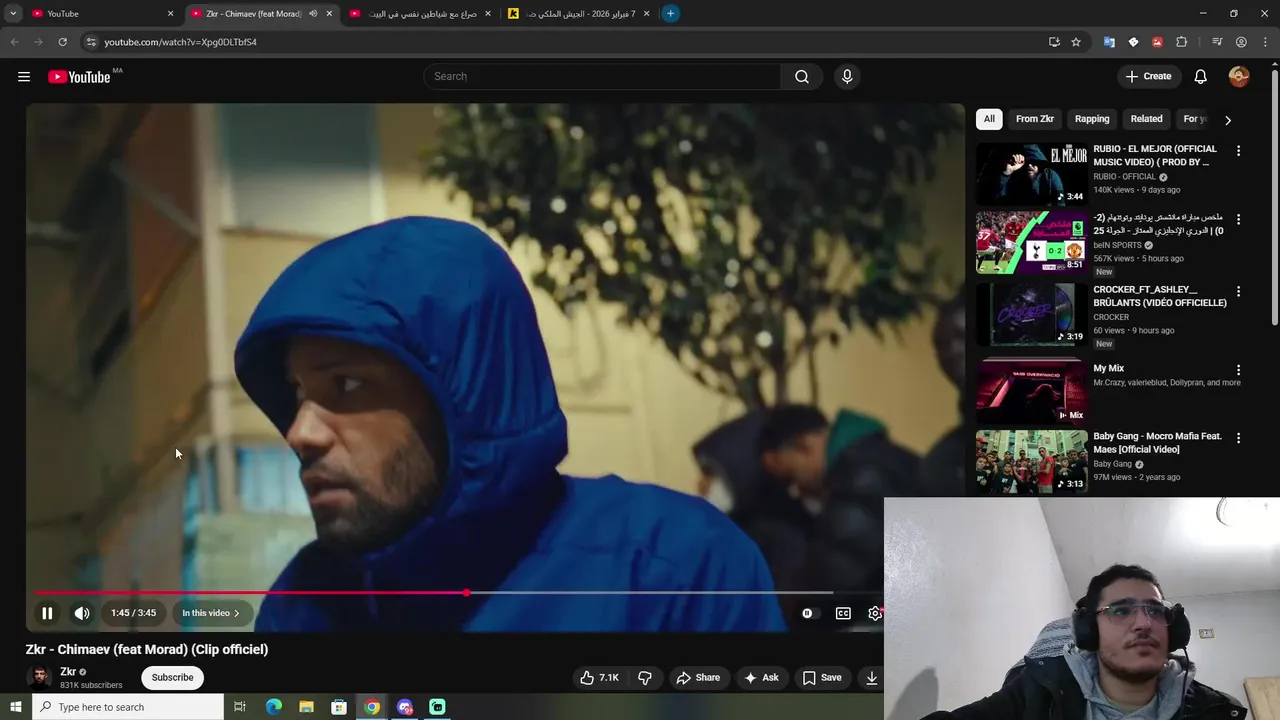The image size is (1280, 720).
Task: Open player settings gear
Action: [x=875, y=613]
